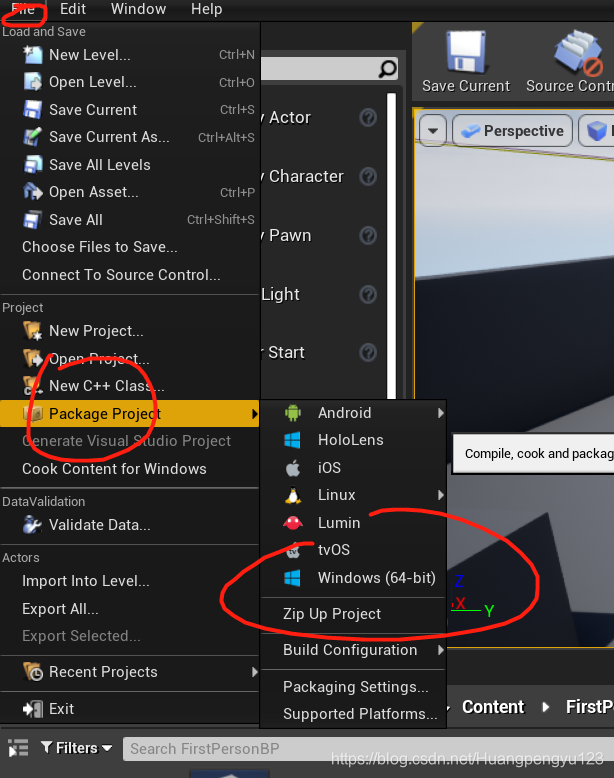Toggle the content browser sources panel icon
Viewport: 614px width, 778px height.
(x=18, y=748)
